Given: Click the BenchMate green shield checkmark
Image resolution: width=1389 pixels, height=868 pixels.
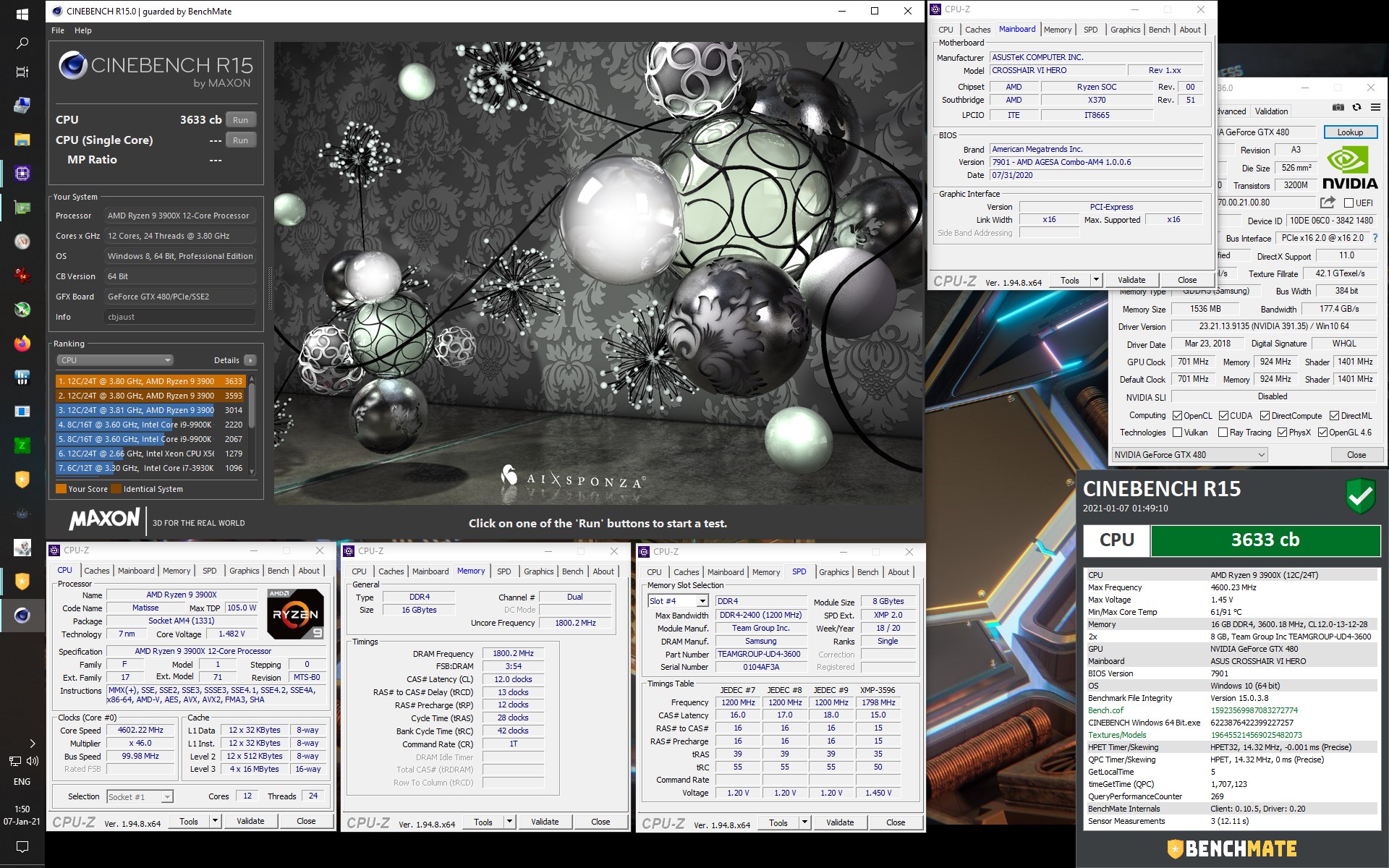Looking at the screenshot, I should point(1360,496).
